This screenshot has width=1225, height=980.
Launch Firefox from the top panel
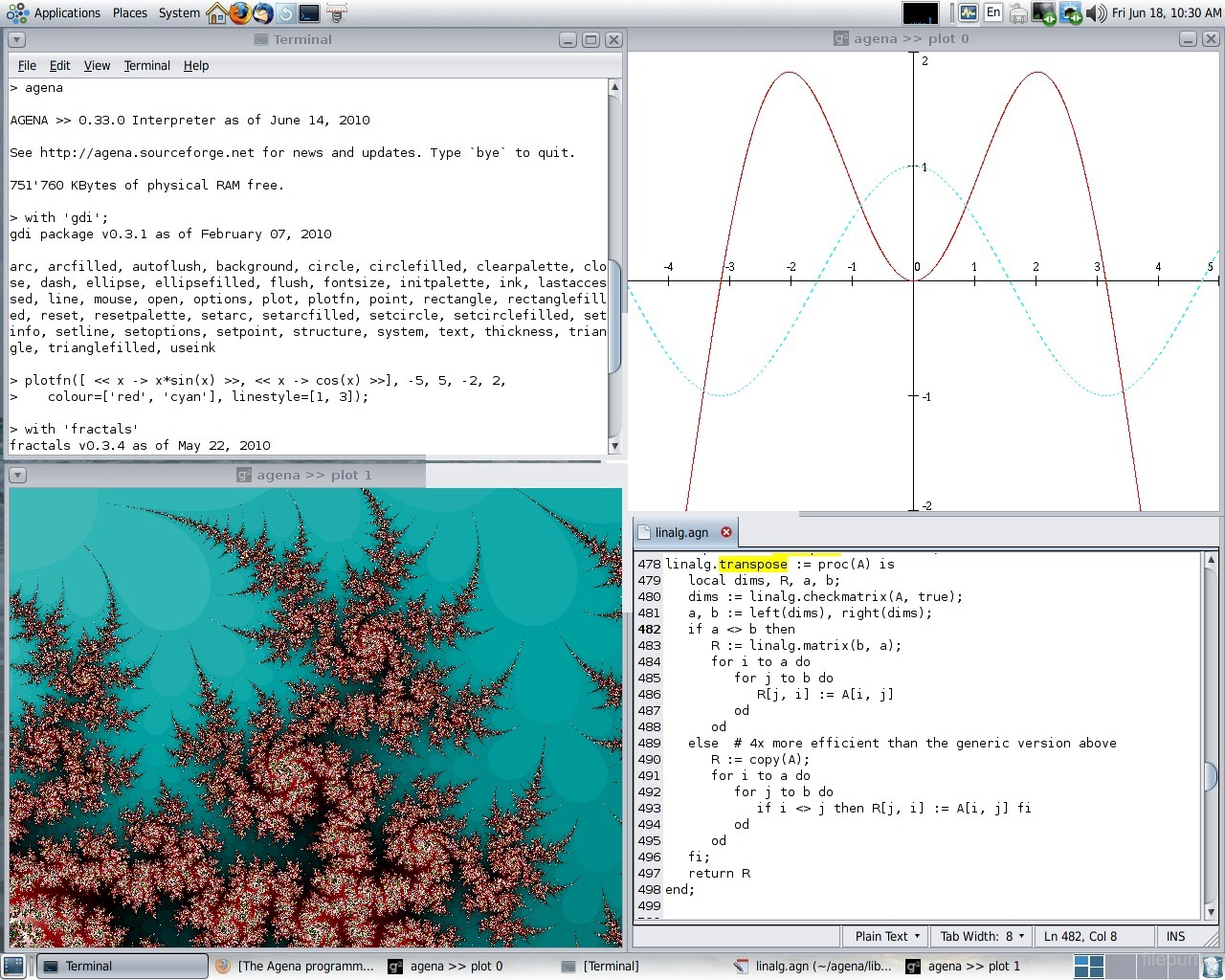point(240,13)
